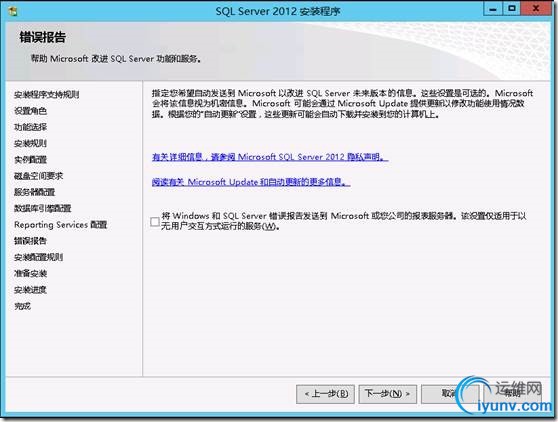Select the 服务器配置 step in sidebar
This screenshot has height=422, width=558.
35,192
